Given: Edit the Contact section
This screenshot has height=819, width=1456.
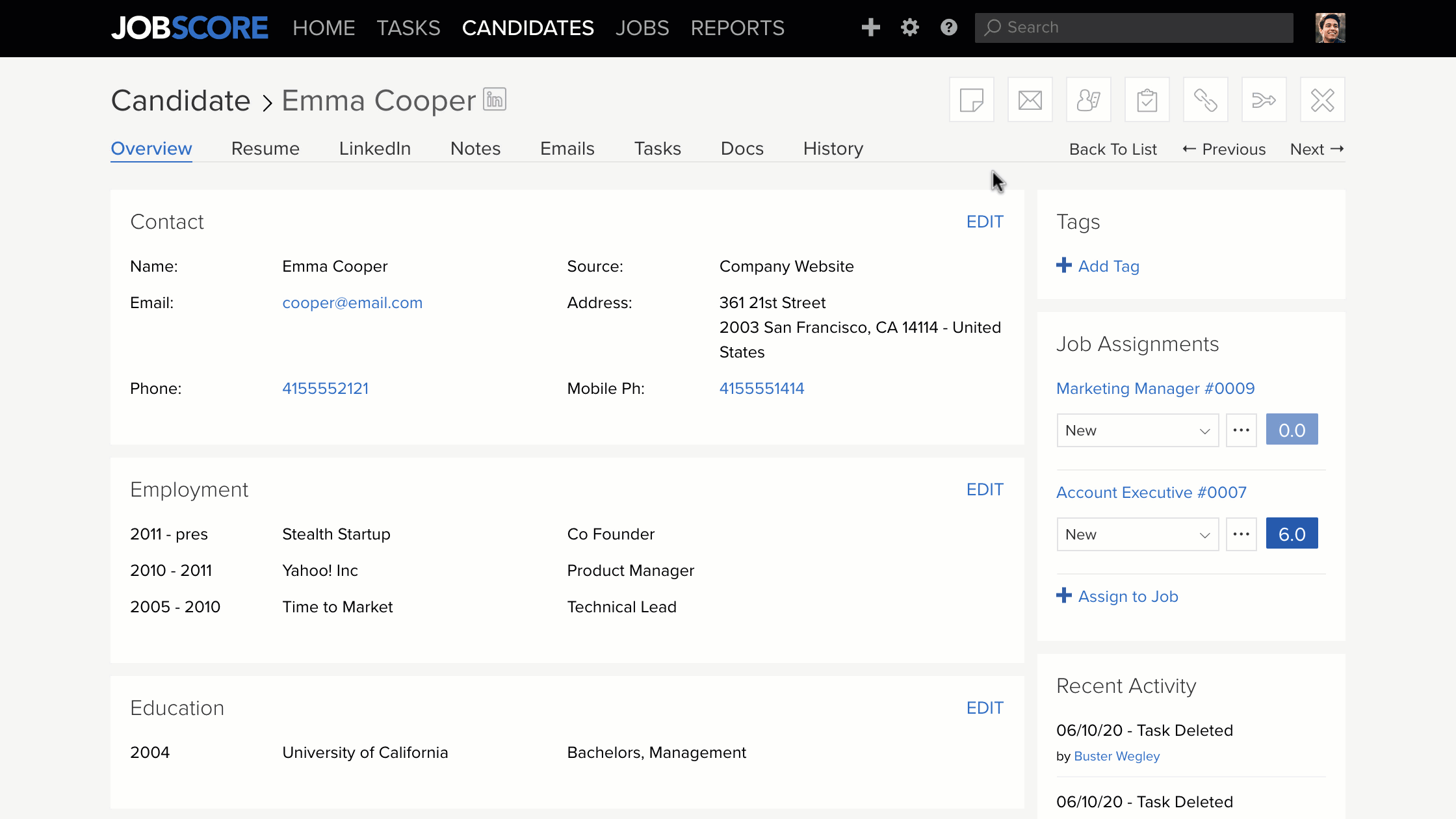Looking at the screenshot, I should point(985,222).
